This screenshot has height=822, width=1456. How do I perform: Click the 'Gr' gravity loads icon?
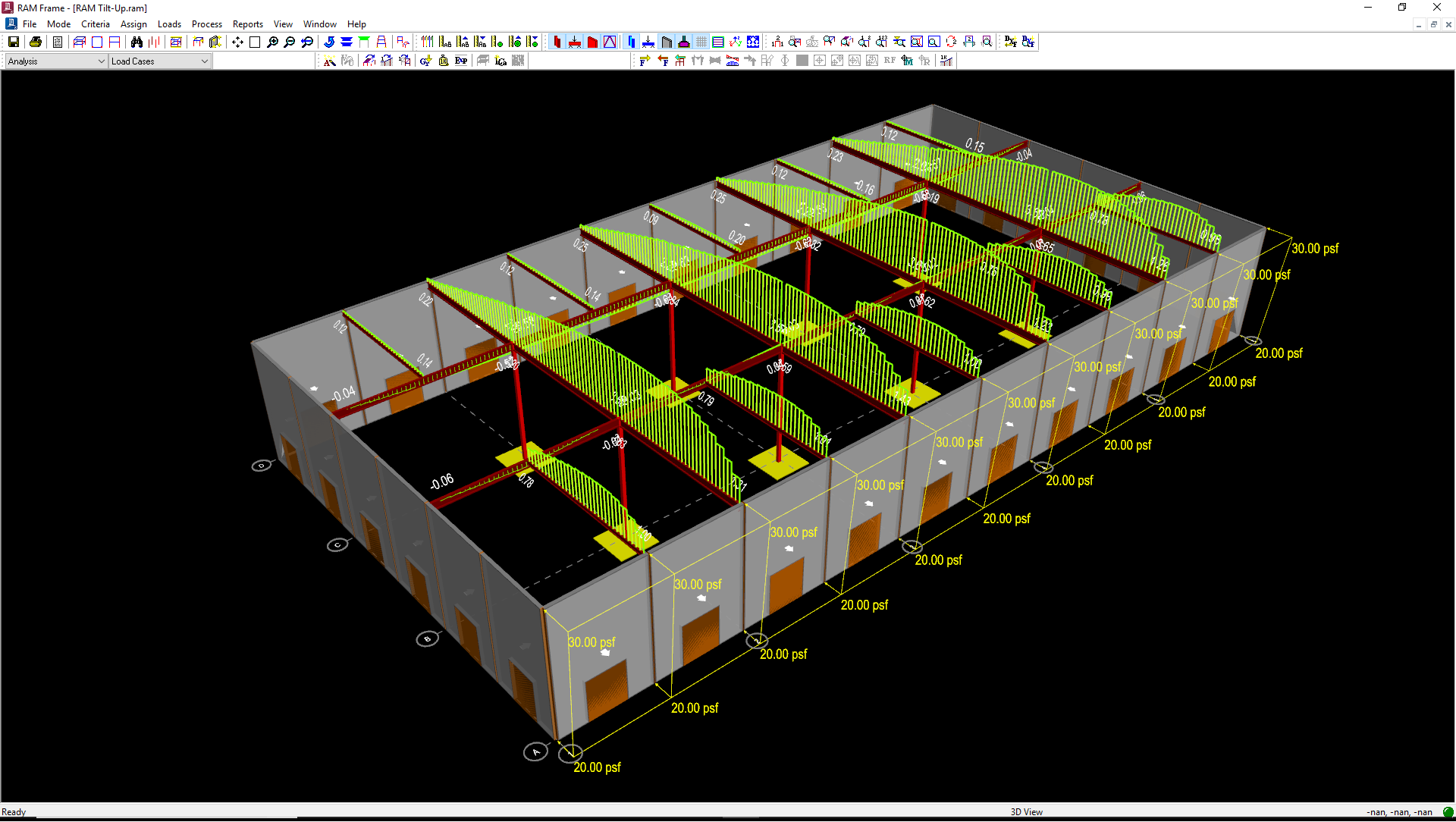pos(425,61)
